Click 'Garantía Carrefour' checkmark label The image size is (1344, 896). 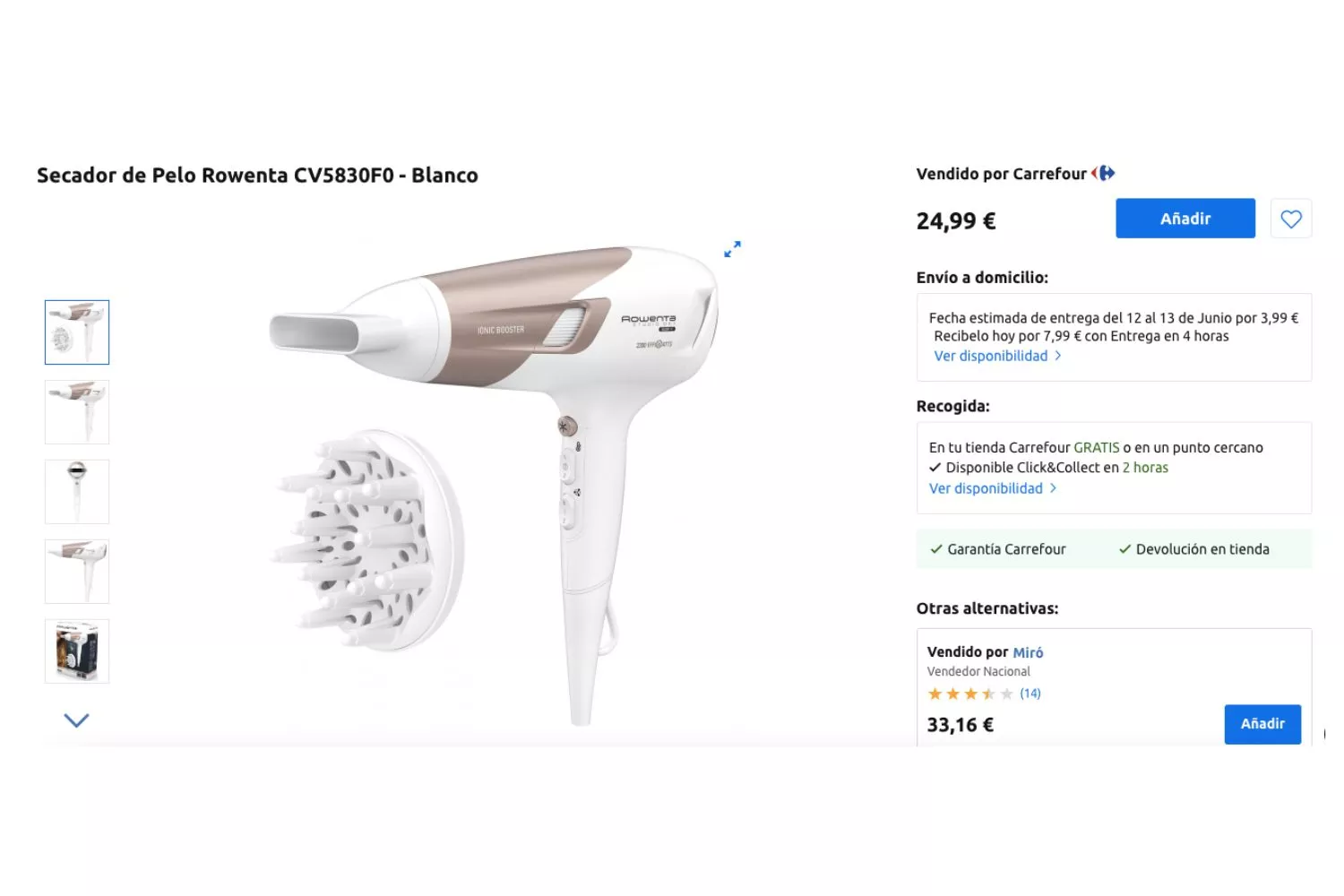[998, 549]
